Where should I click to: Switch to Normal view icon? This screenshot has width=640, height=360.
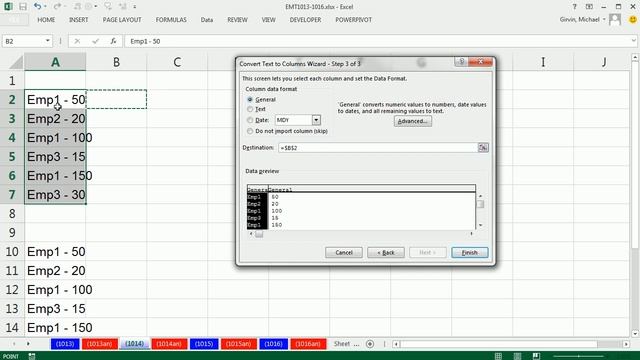tap(498, 356)
